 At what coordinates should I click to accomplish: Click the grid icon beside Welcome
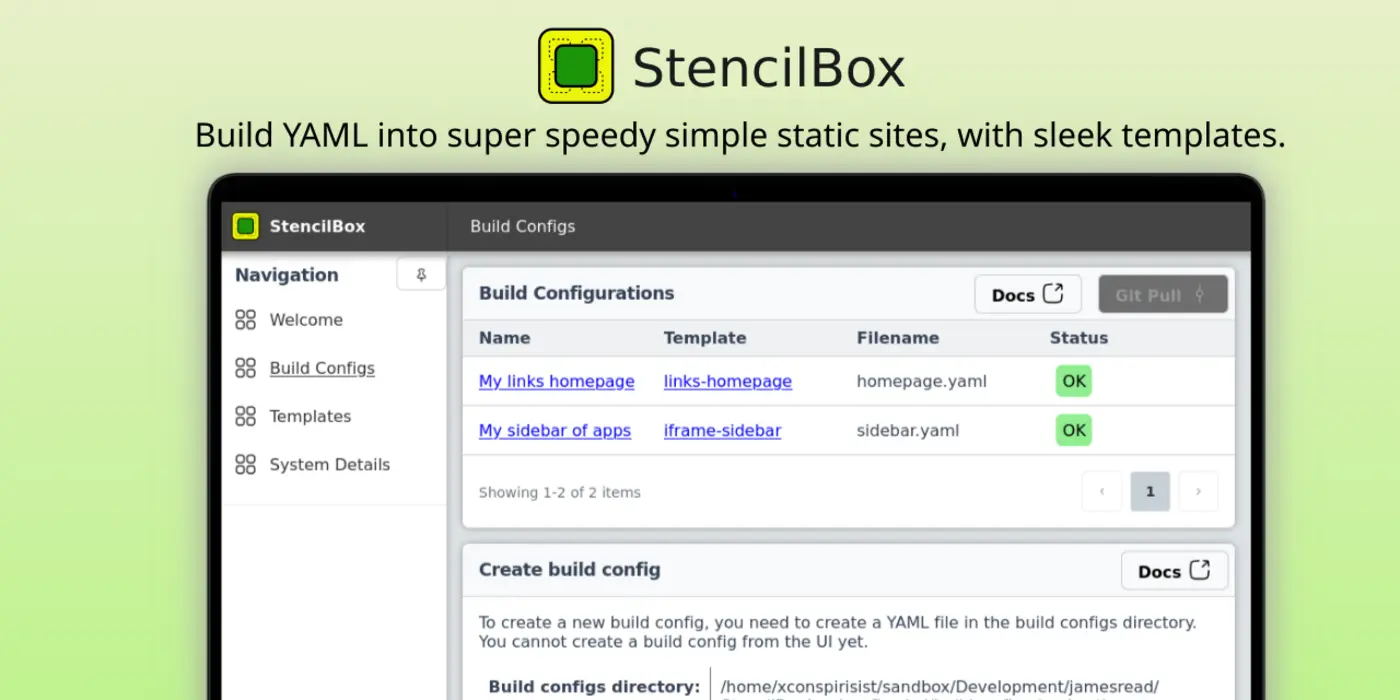click(x=245, y=320)
